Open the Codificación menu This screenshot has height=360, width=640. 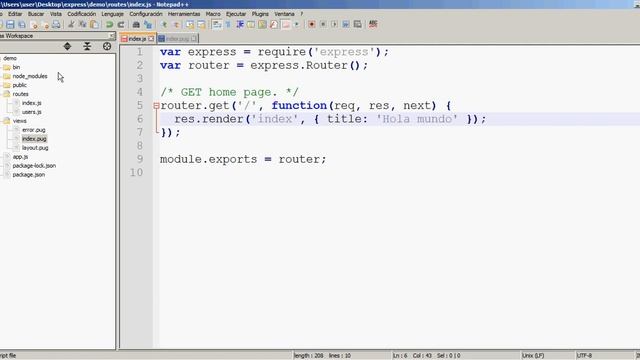[82, 14]
